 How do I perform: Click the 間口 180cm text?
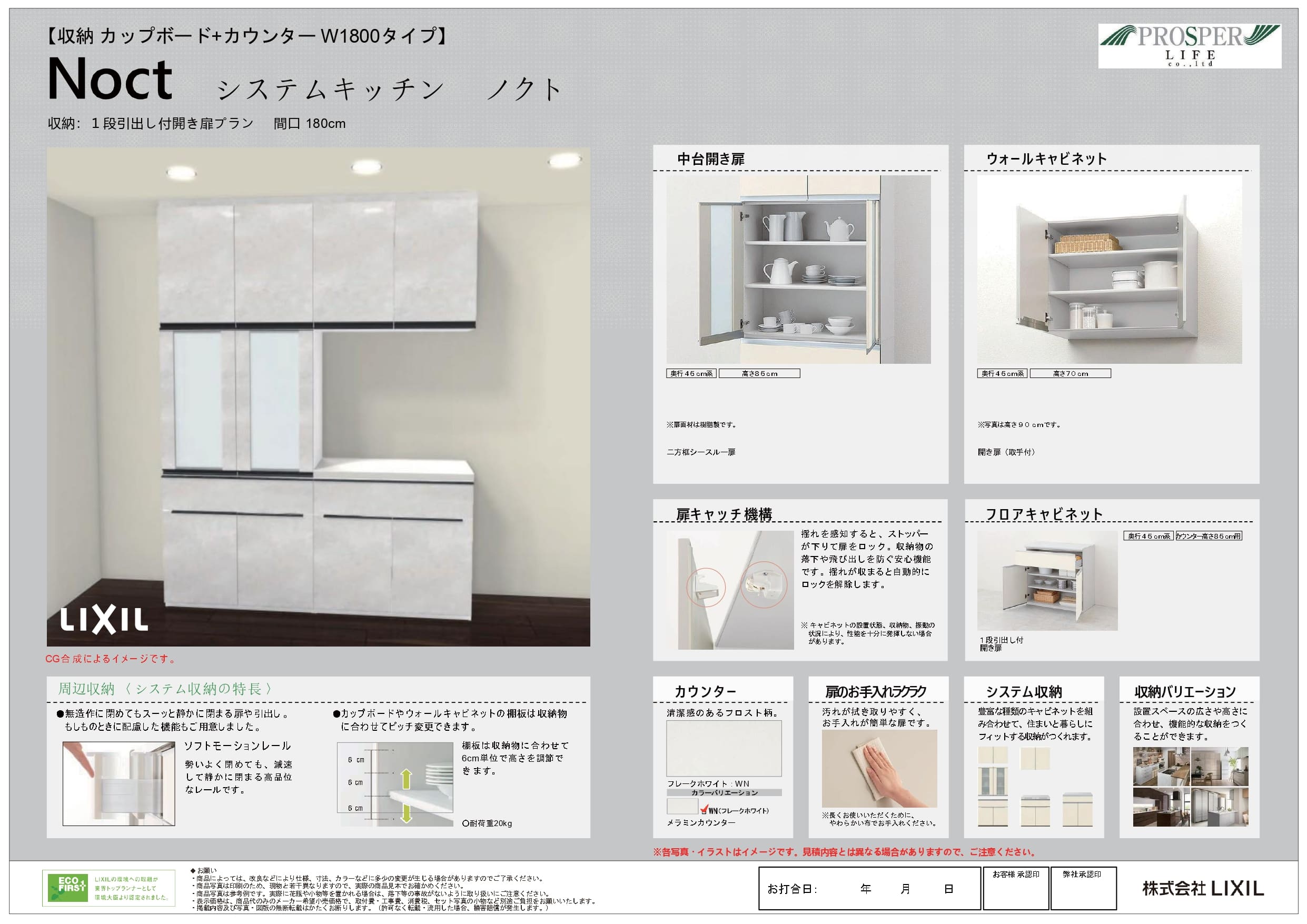[309, 124]
